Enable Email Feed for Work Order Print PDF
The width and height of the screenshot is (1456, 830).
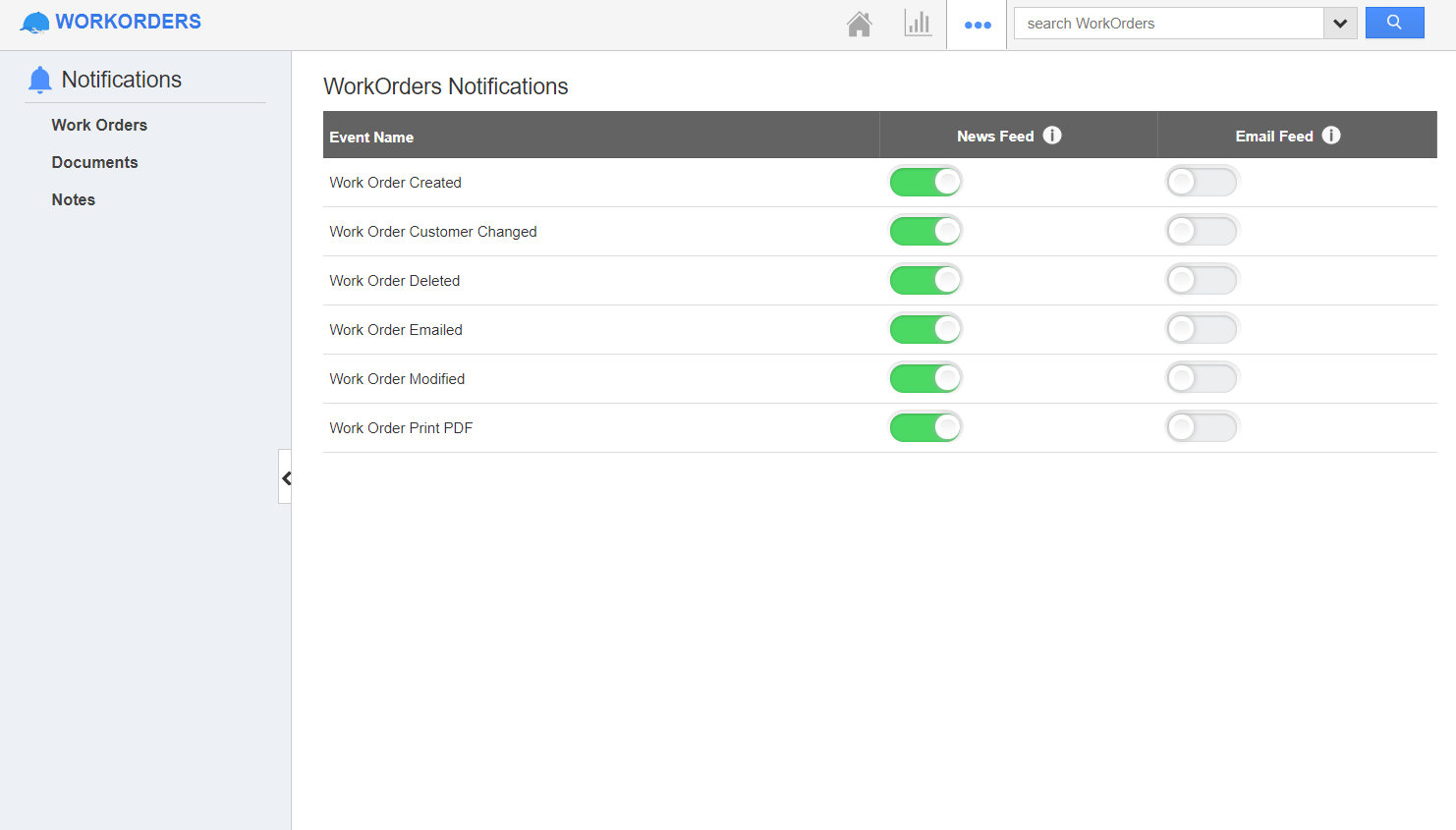1202,426
